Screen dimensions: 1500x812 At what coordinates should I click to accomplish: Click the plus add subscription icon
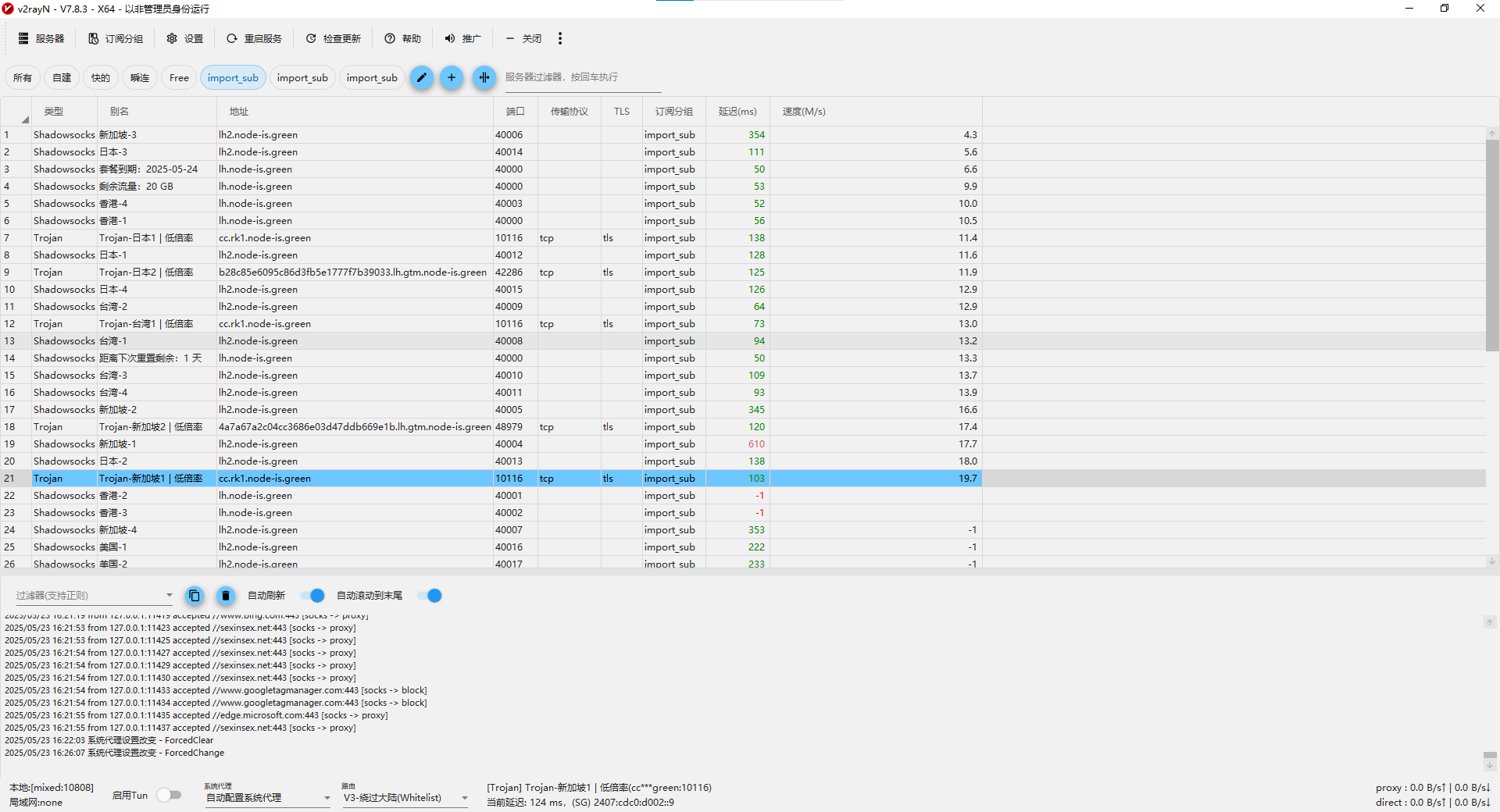452,77
